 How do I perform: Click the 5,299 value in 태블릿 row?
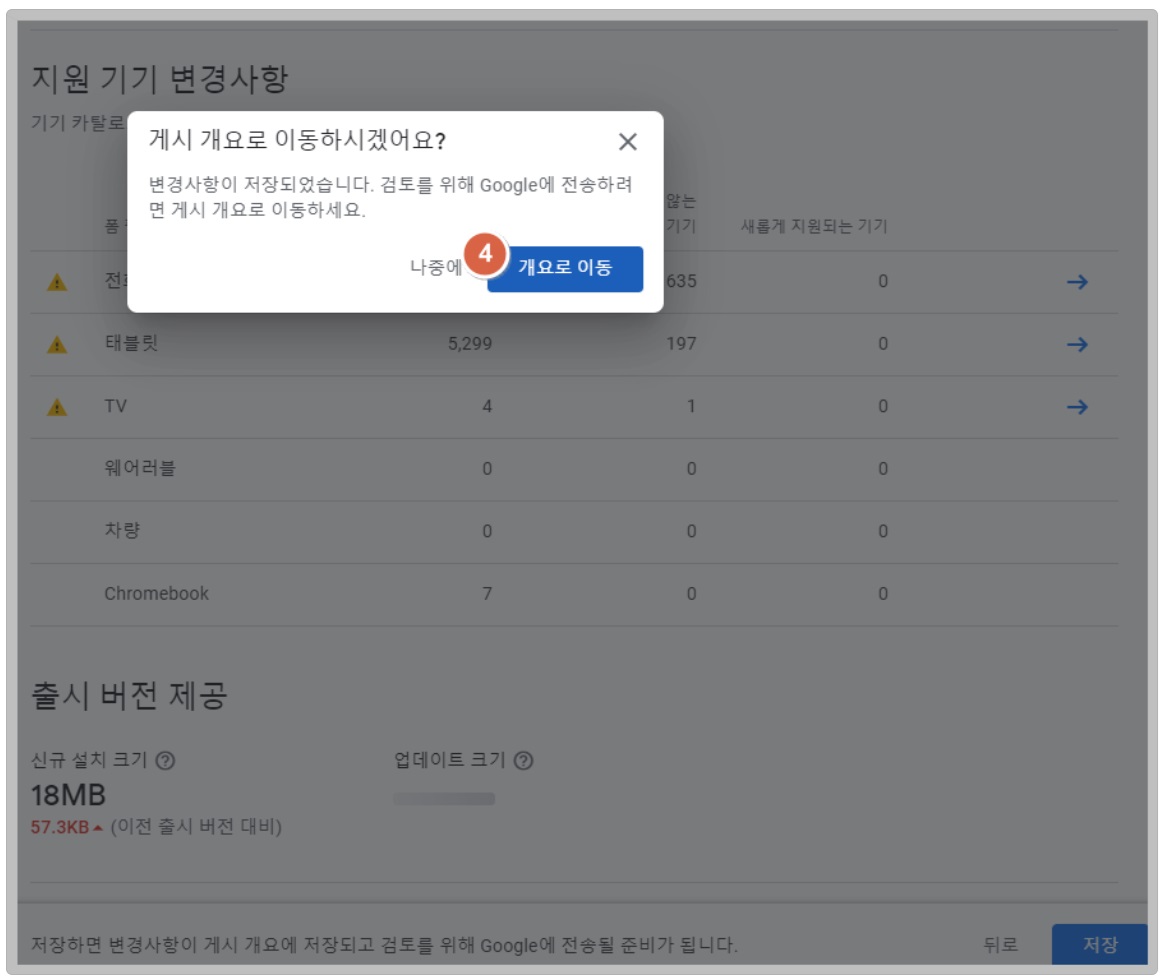pos(469,343)
